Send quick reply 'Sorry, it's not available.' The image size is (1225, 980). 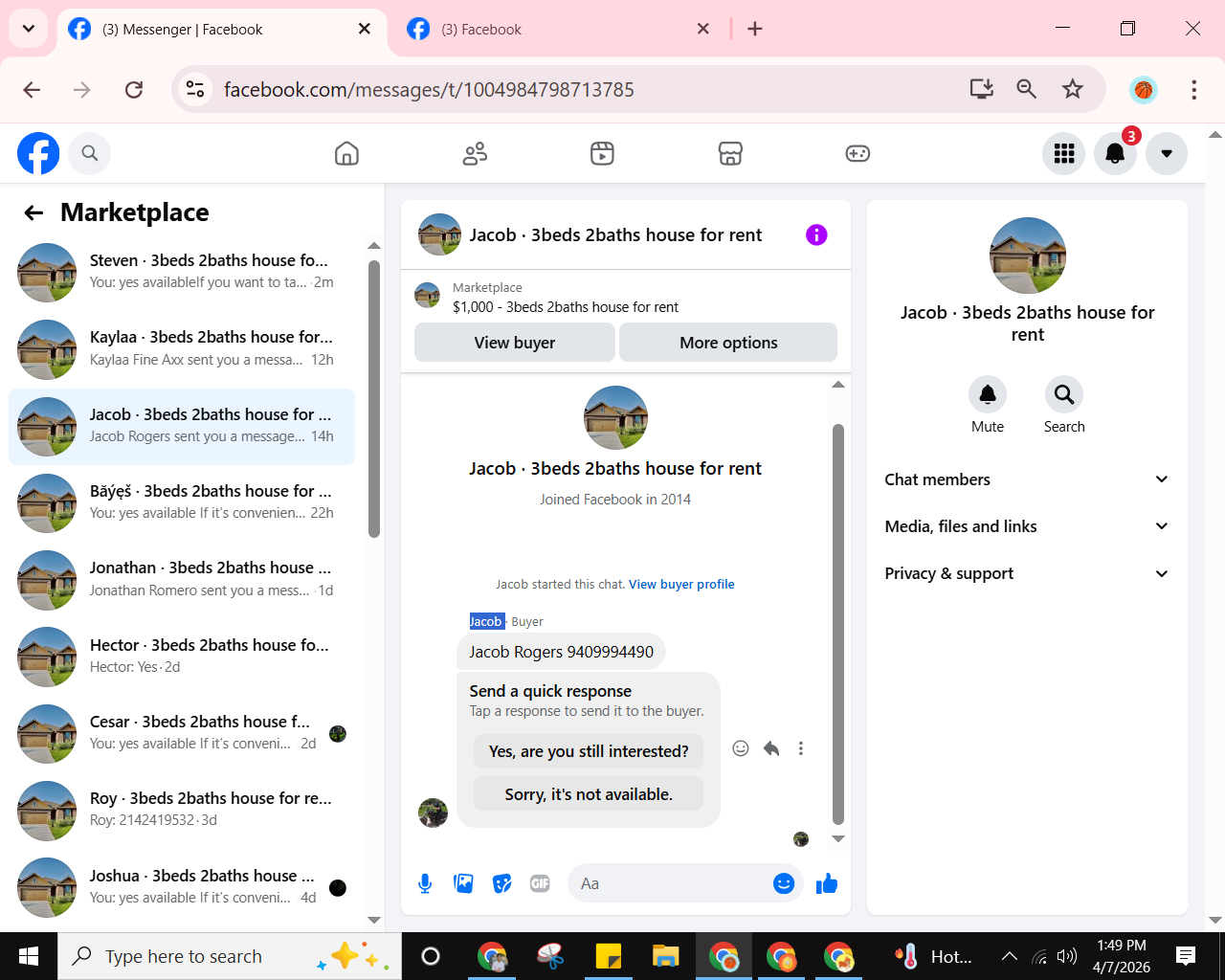tap(589, 794)
